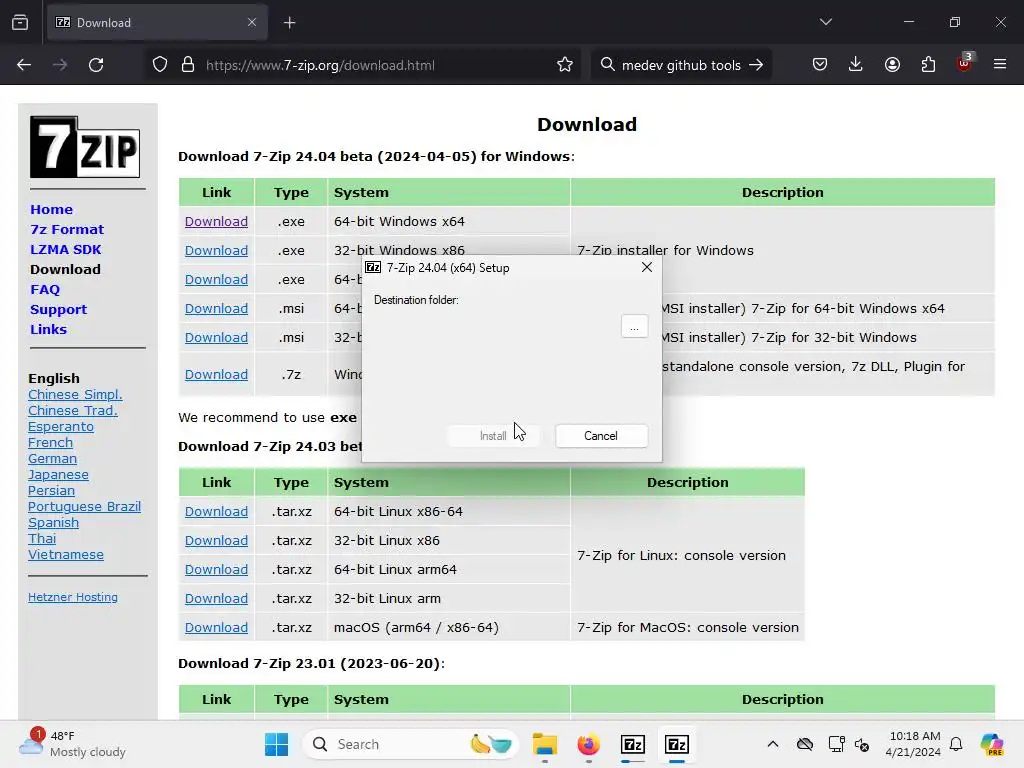Switch language to German
Image resolution: width=1024 pixels, height=768 pixels.
52,458
